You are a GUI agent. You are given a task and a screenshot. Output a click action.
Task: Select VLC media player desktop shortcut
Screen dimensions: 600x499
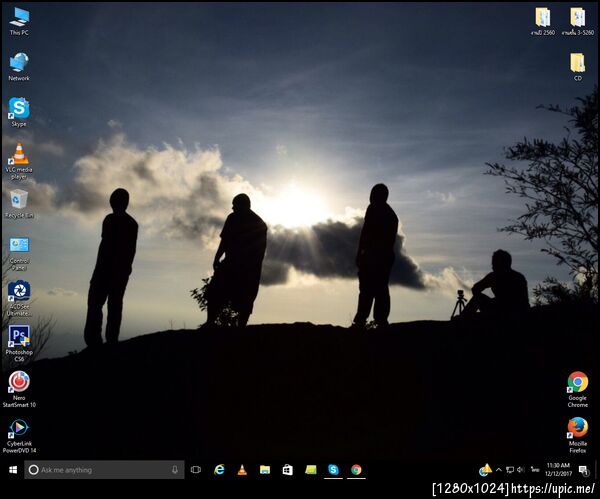click(x=19, y=161)
